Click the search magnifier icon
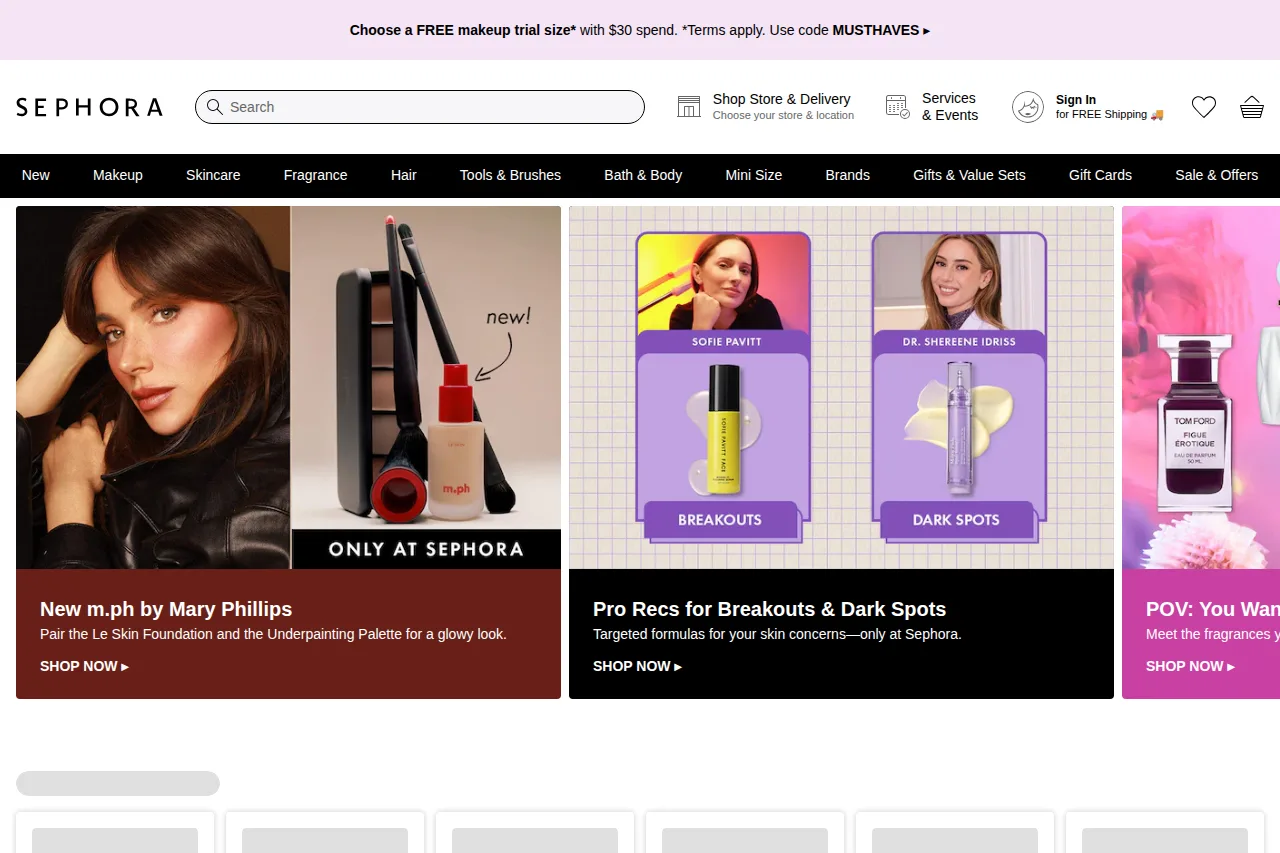 point(214,107)
